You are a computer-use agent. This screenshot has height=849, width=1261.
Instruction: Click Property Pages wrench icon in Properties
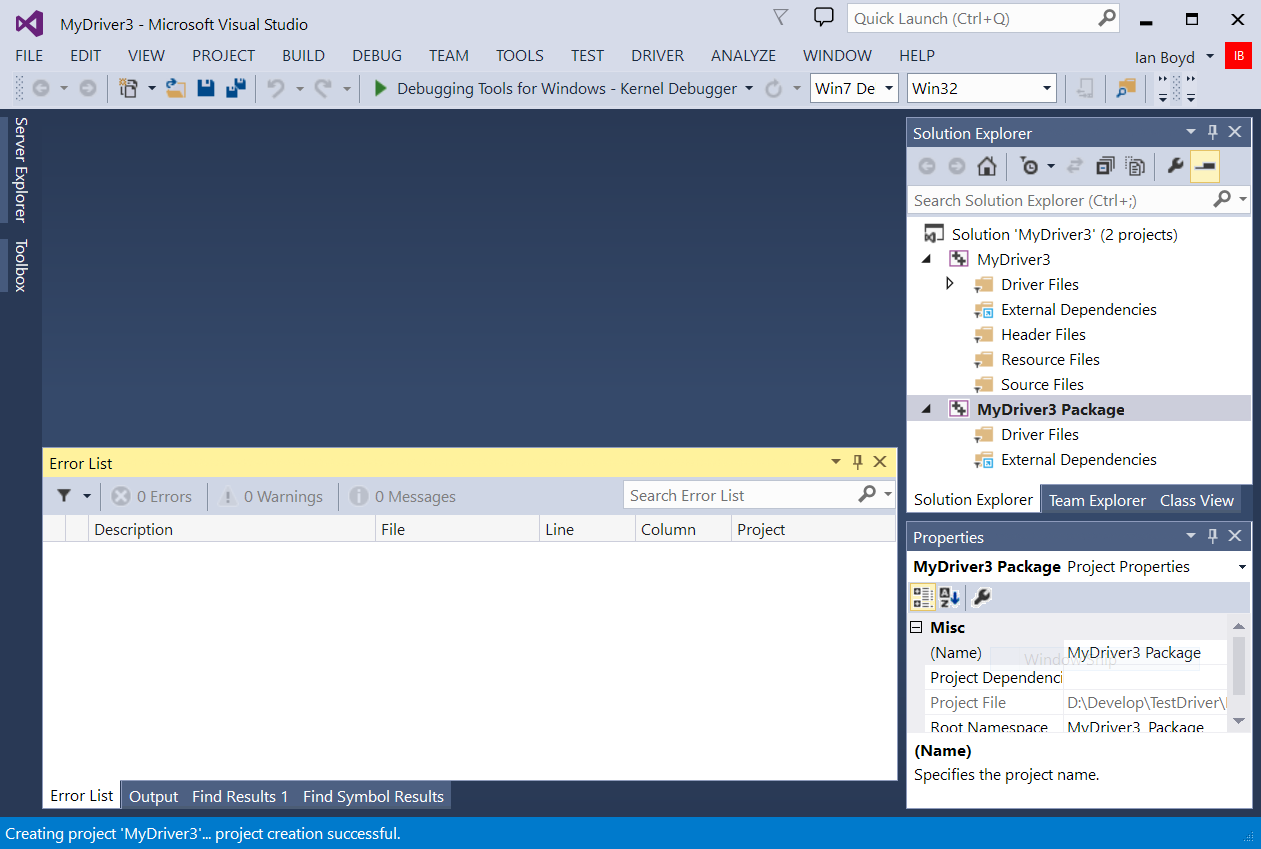982,598
